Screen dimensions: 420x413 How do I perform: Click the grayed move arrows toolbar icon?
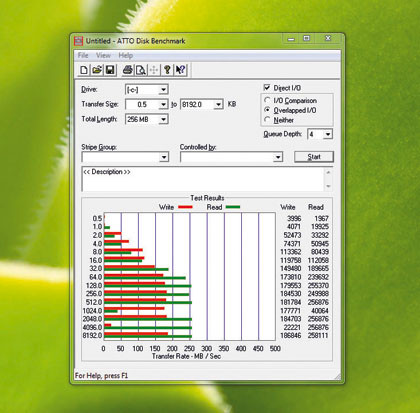tap(154, 70)
